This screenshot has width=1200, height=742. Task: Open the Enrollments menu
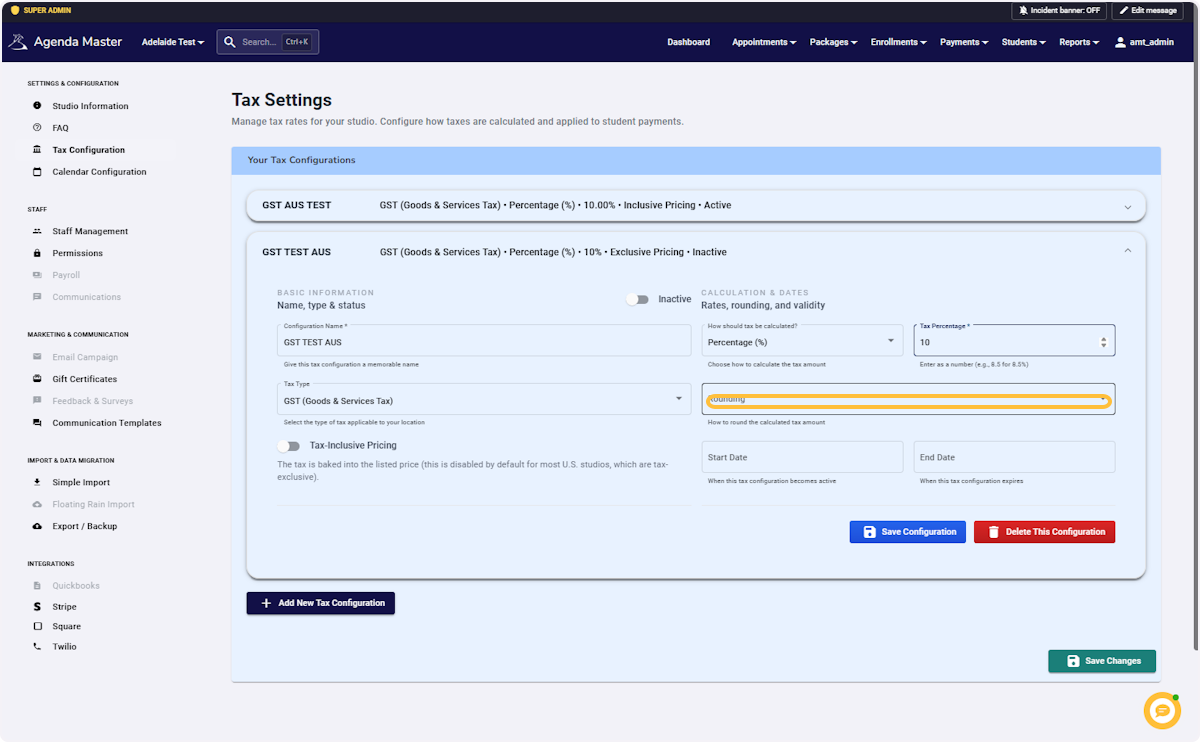pos(898,42)
